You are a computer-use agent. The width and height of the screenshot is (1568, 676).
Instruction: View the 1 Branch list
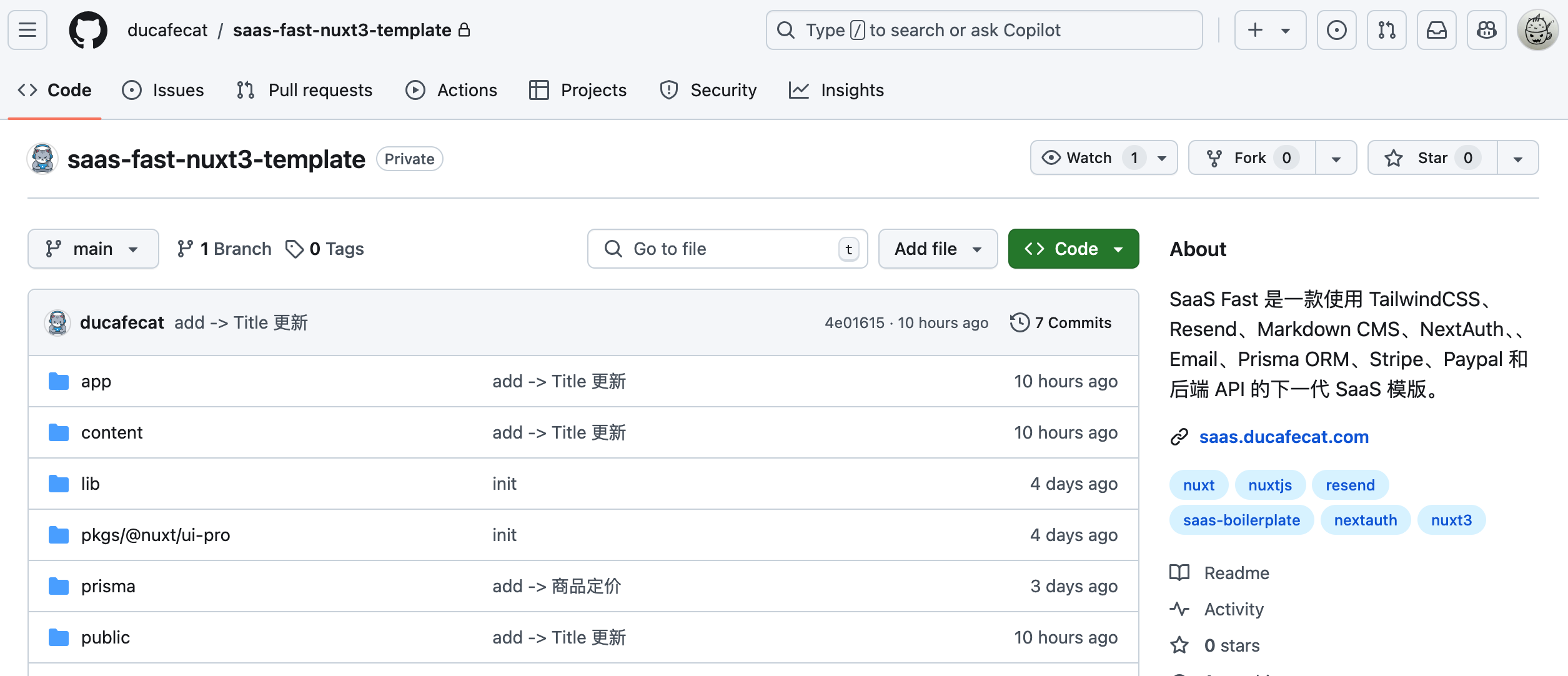(224, 249)
